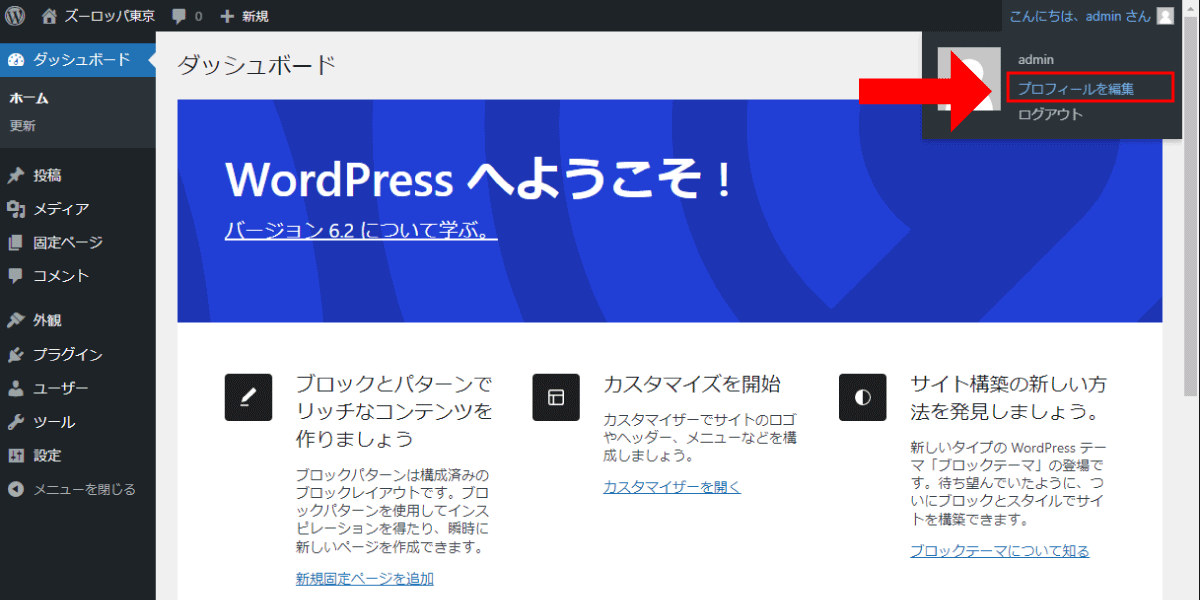Open 新規固定ページを追加 link

point(365,578)
